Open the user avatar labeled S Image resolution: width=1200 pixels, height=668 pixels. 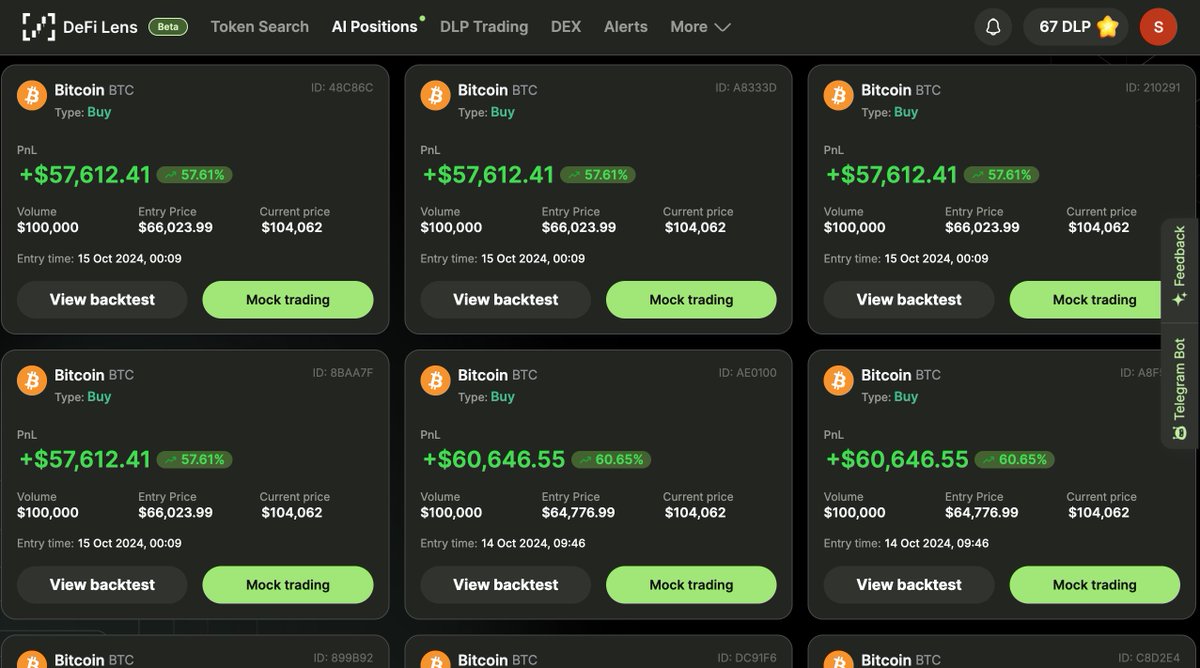point(1158,27)
